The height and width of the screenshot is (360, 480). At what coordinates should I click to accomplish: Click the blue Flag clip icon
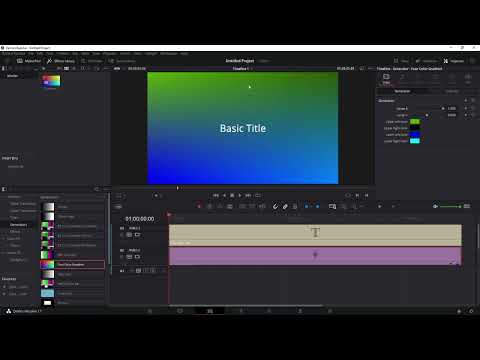coord(306,206)
